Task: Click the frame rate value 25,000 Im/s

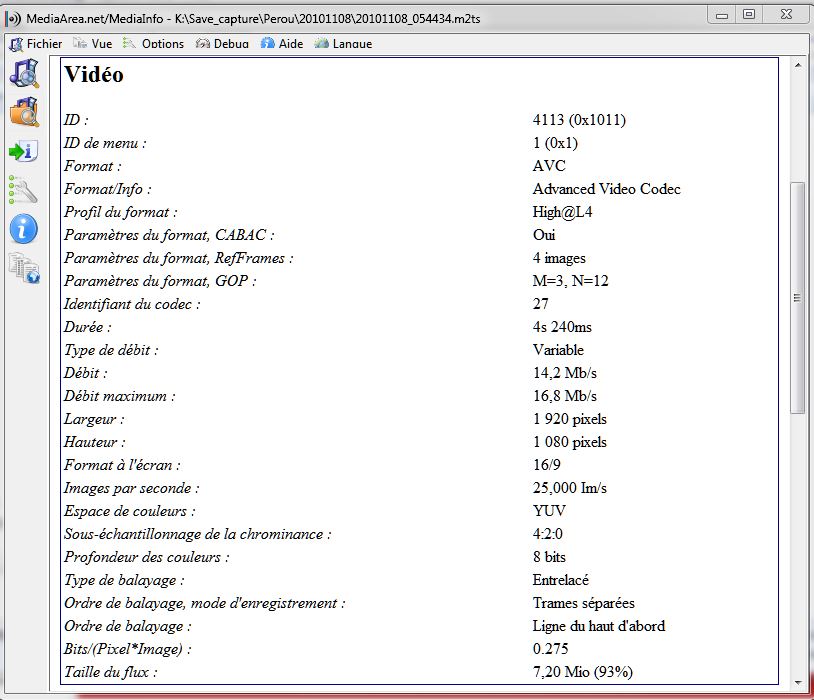Action: pos(569,488)
